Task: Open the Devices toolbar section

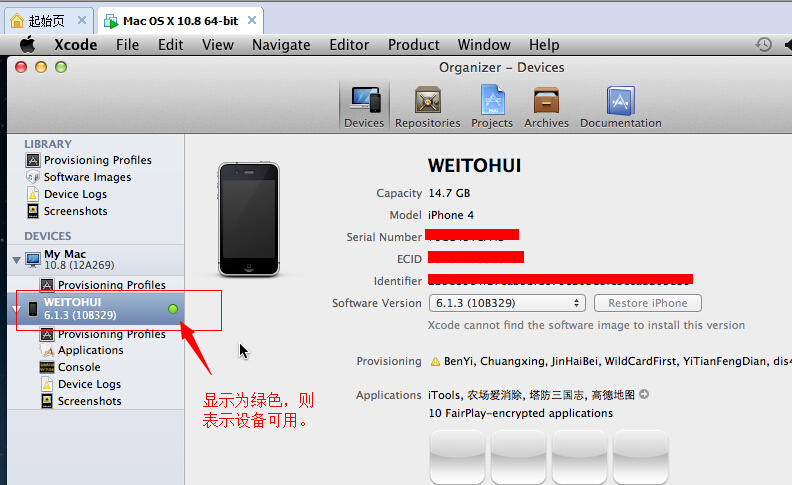Action: 364,107
